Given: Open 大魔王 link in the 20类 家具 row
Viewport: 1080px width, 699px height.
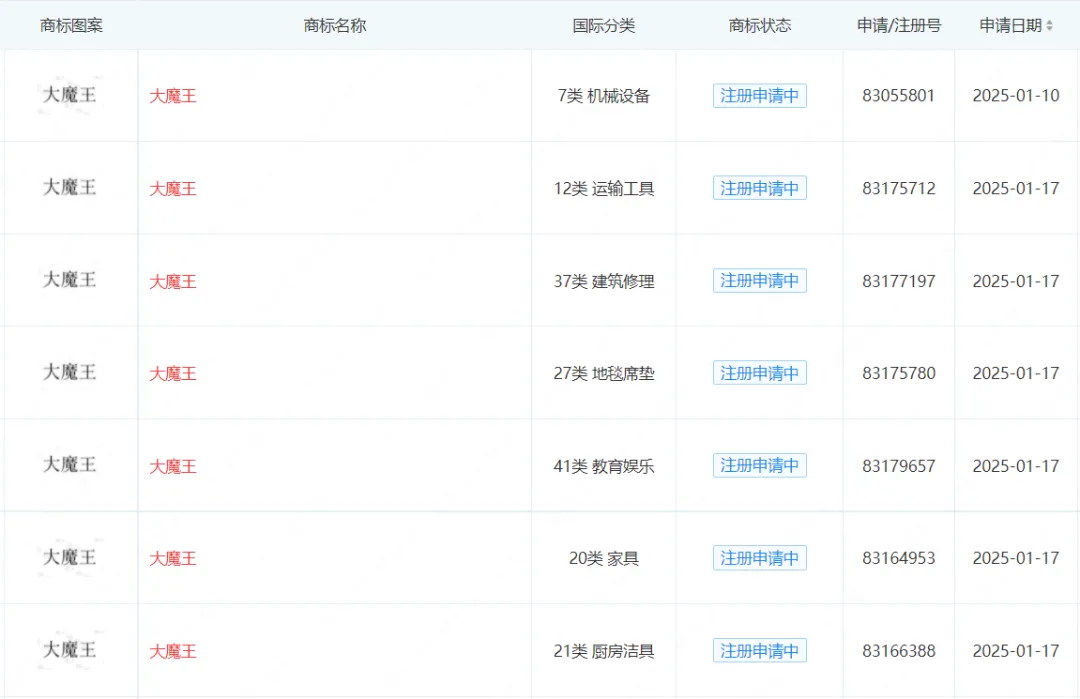Looking at the screenshot, I should tap(173, 559).
